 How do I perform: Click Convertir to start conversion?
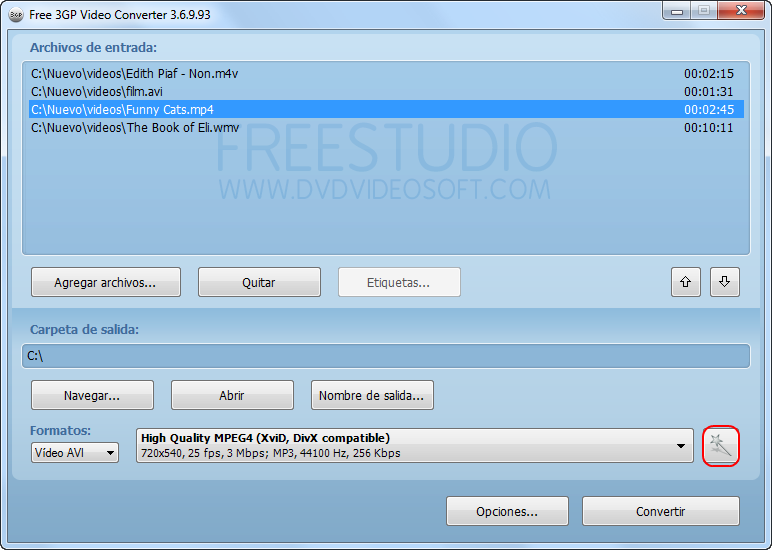click(x=661, y=511)
